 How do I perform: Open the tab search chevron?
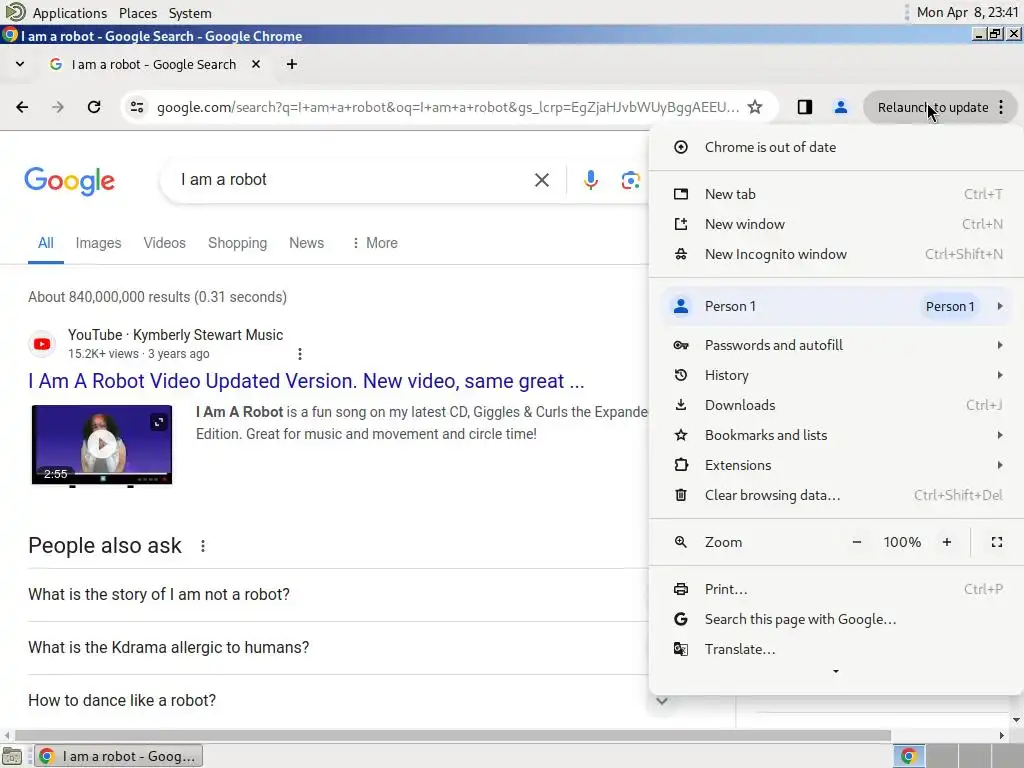click(20, 64)
